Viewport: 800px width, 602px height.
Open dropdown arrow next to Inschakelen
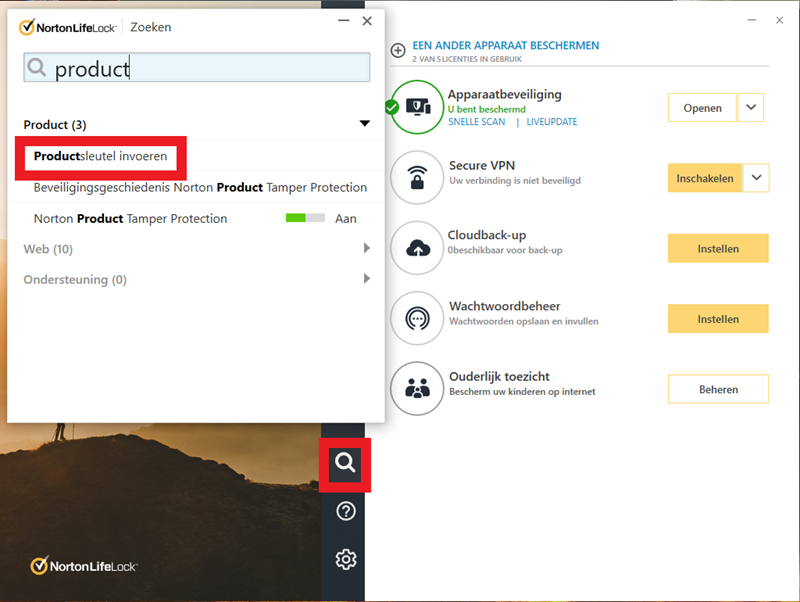[x=756, y=178]
